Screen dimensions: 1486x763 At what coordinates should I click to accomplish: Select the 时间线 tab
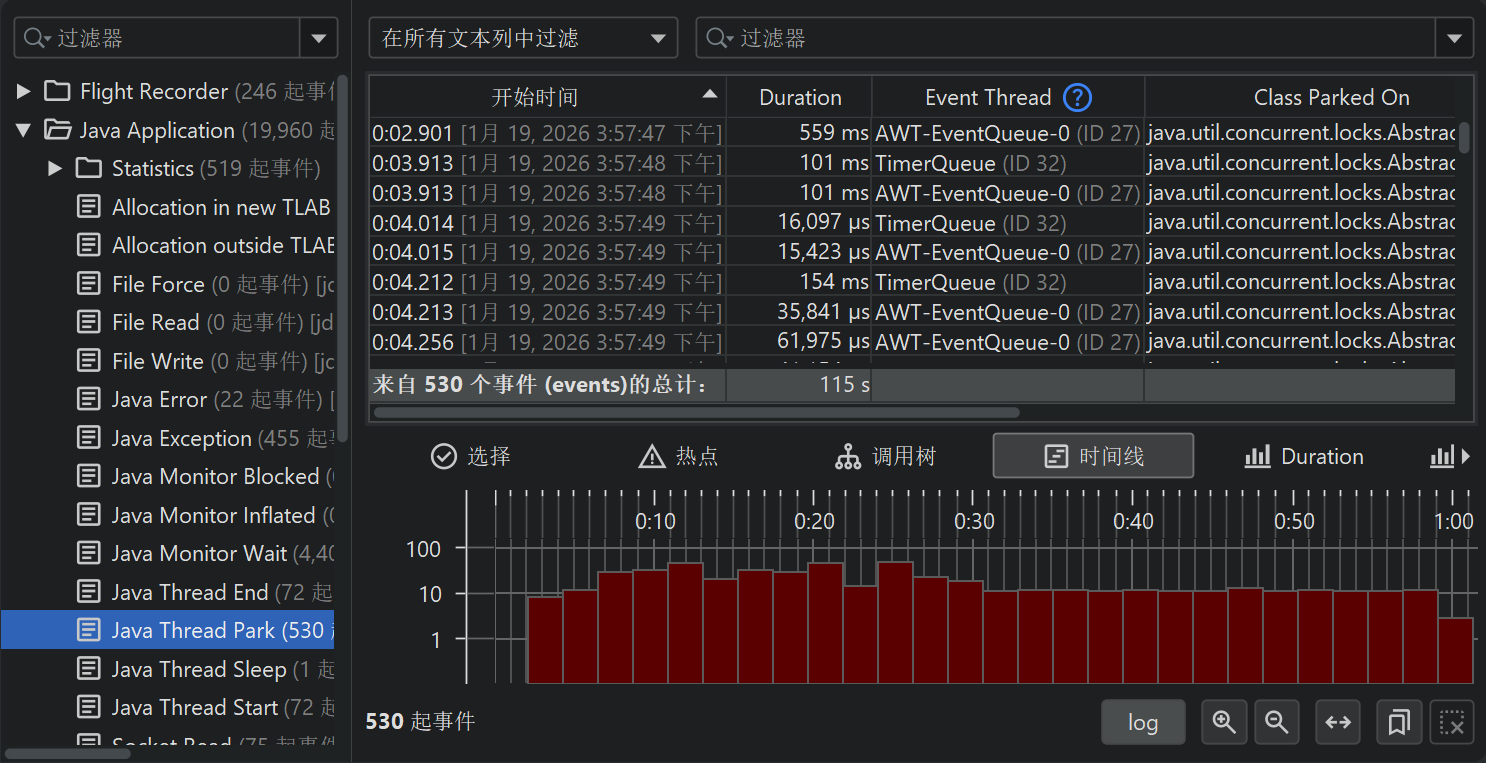pos(1093,457)
